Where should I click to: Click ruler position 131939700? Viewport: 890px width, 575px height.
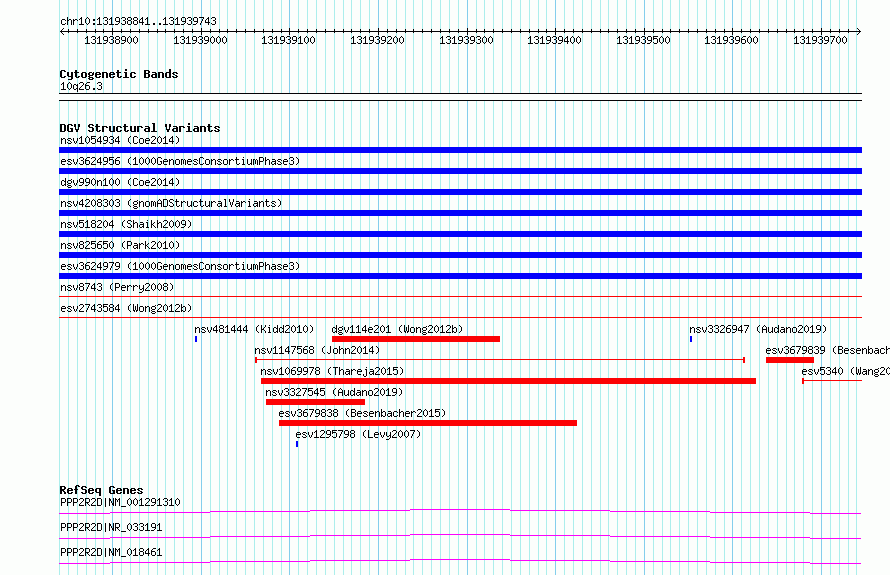pyautogui.click(x=820, y=40)
